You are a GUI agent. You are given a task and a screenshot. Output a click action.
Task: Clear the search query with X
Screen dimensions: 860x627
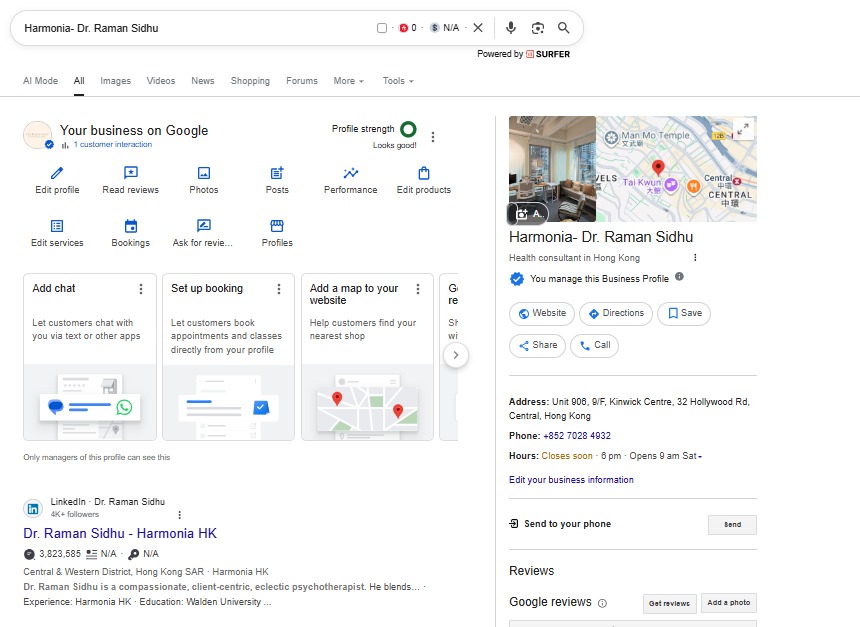coord(478,27)
